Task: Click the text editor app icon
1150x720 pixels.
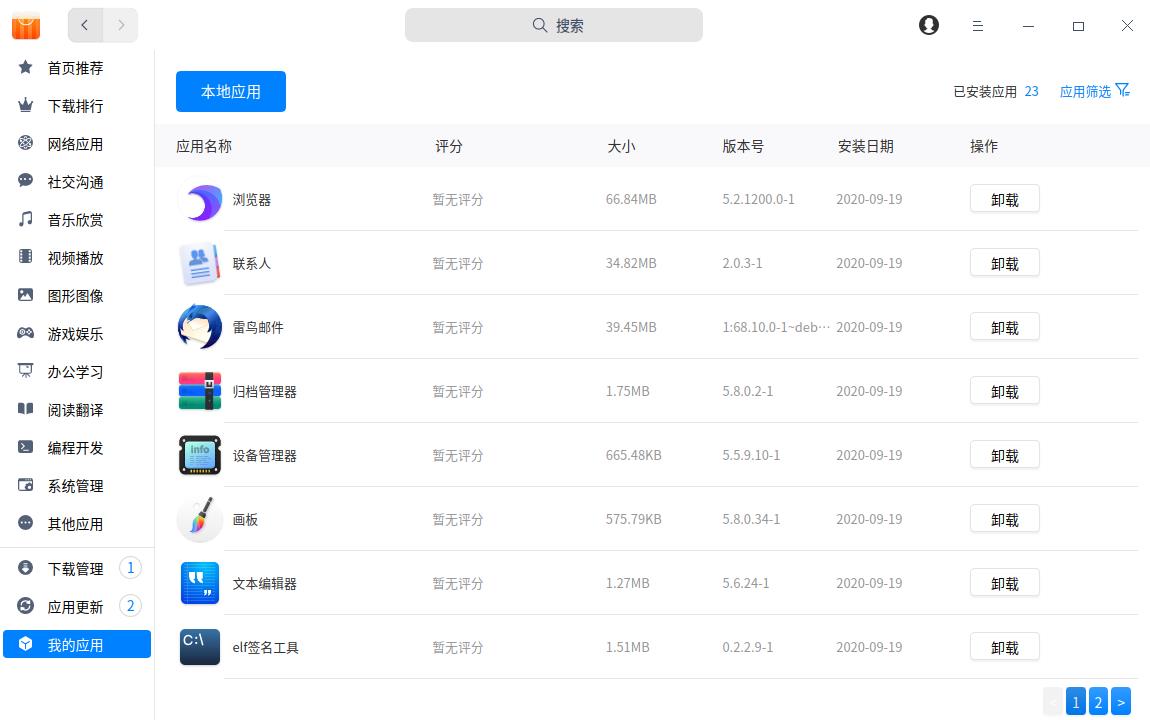Action: 200,583
